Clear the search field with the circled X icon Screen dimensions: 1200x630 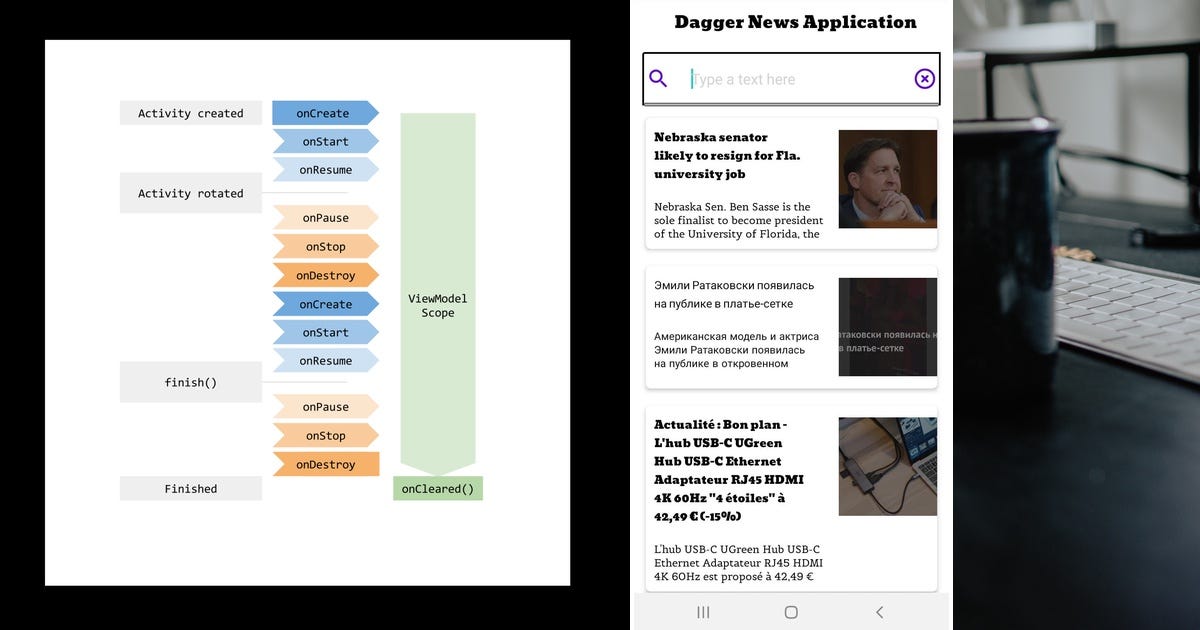tap(923, 77)
